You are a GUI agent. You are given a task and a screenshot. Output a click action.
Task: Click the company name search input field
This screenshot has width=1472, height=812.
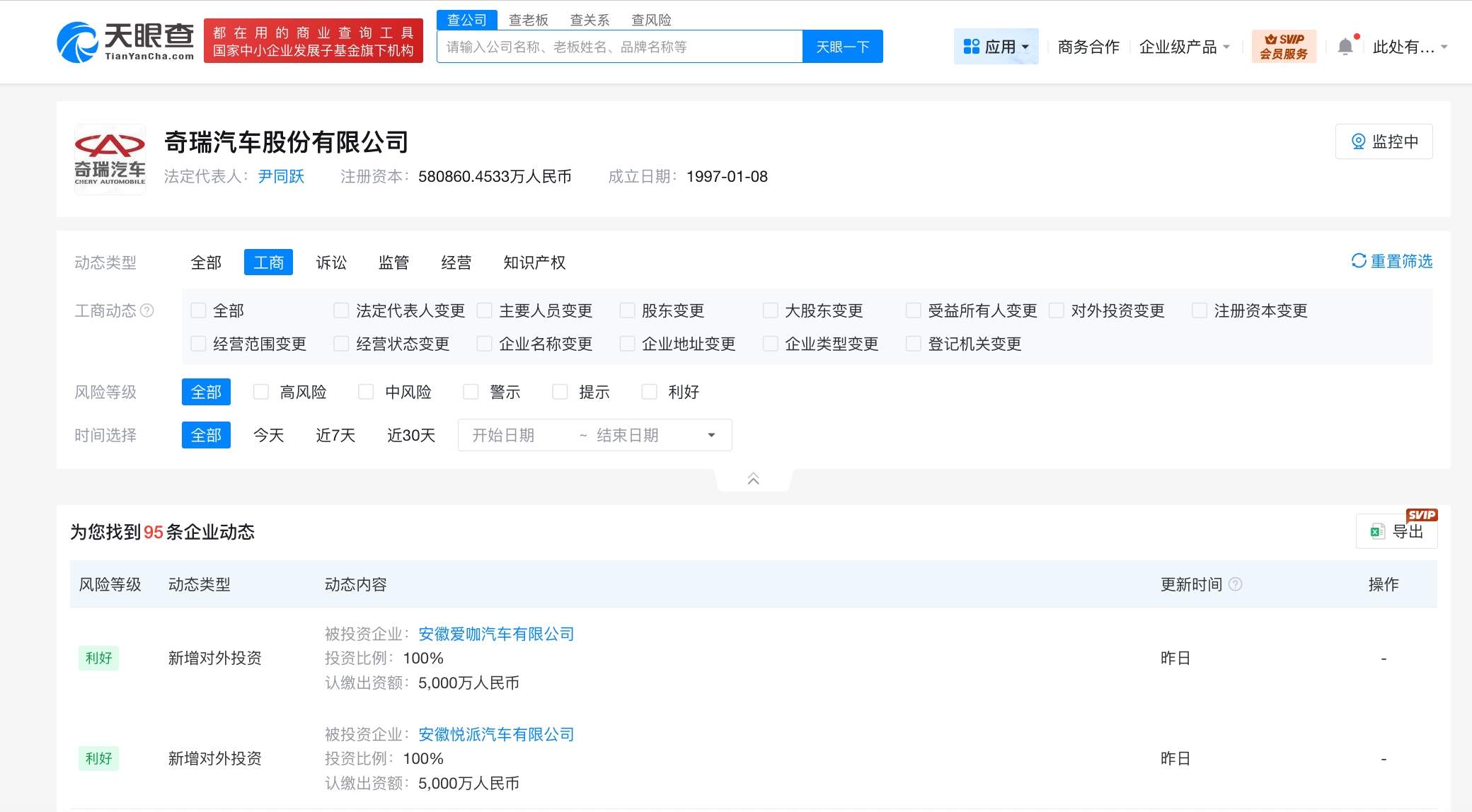[619, 47]
